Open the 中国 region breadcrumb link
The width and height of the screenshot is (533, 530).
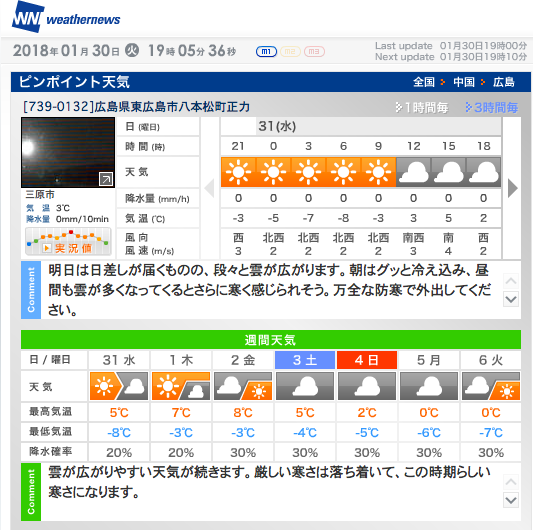[464, 82]
